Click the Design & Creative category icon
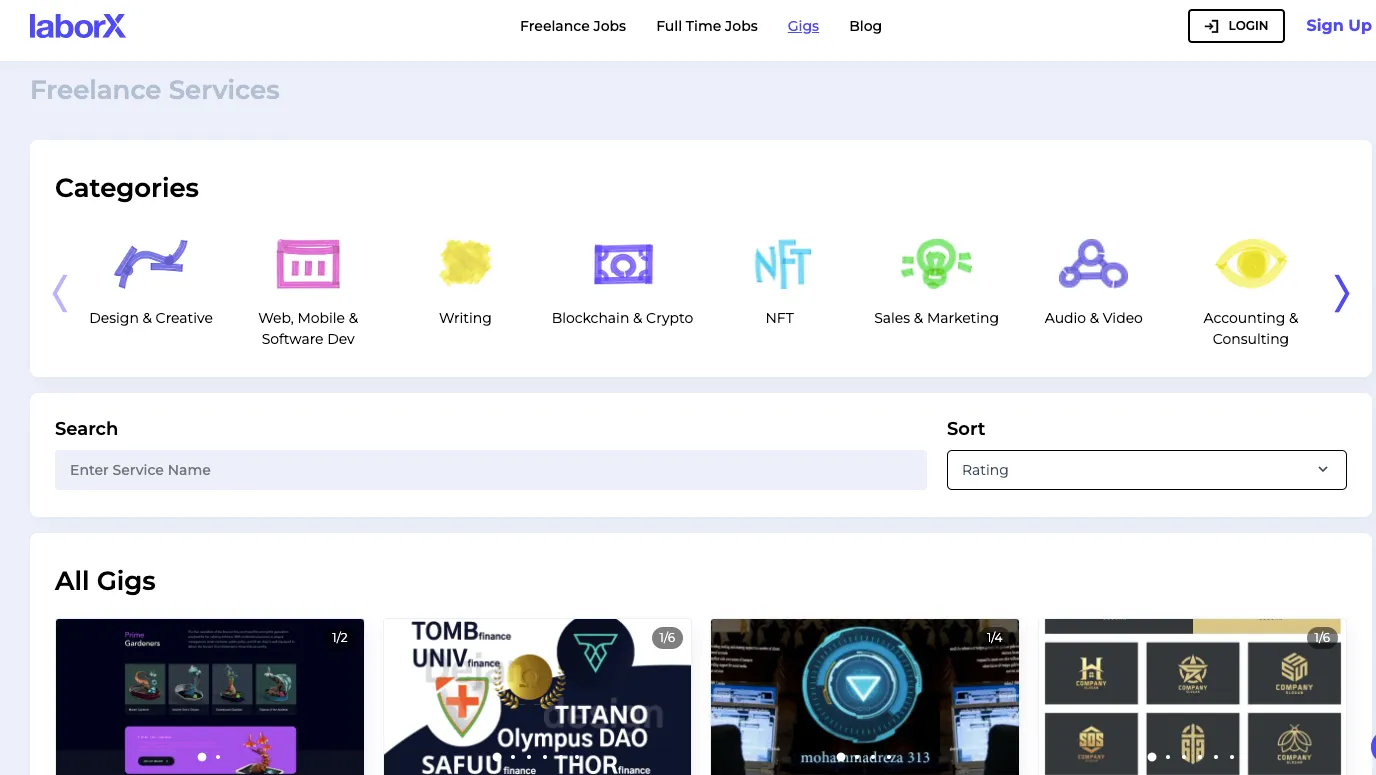This screenshot has width=1376, height=775. click(151, 264)
